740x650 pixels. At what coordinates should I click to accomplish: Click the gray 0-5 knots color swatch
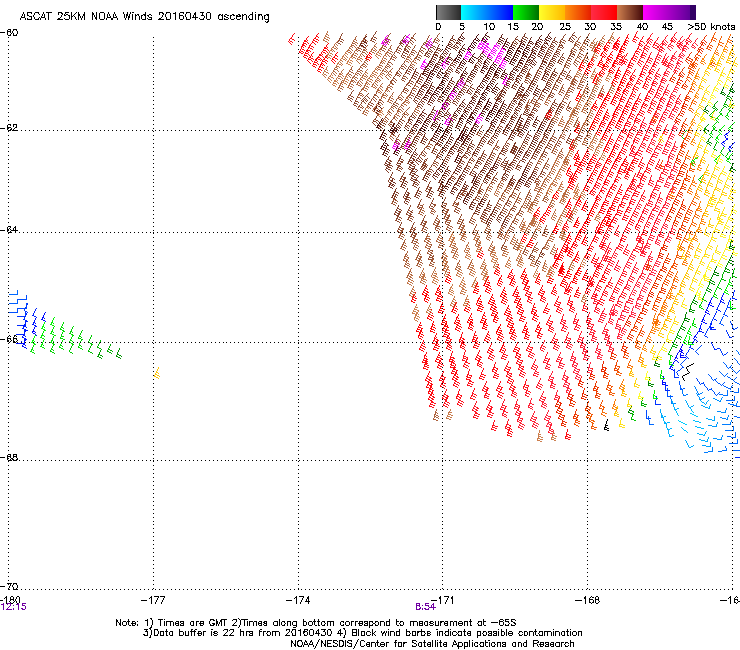448,12
